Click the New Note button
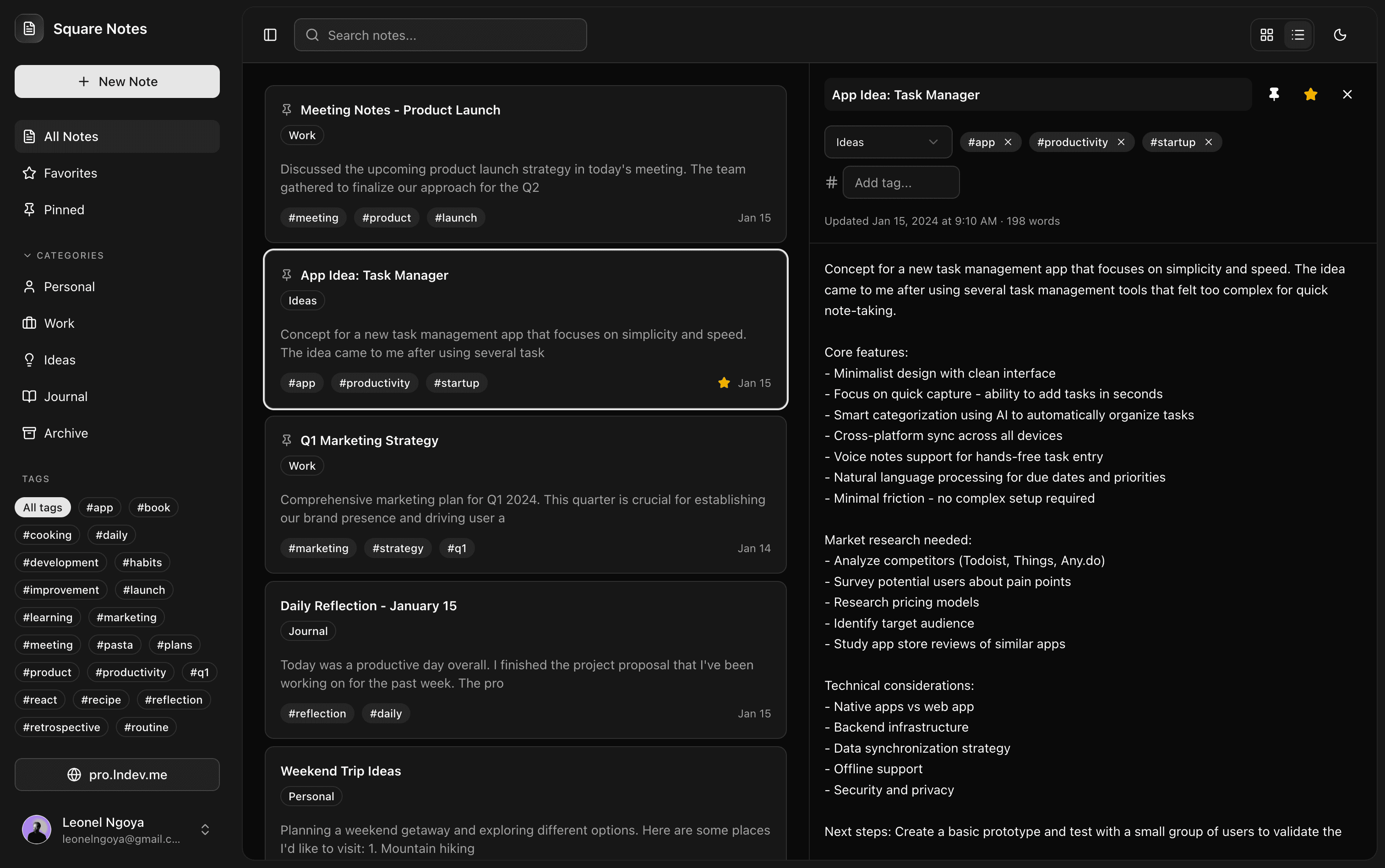Screen dimensions: 1385x868 pos(117,81)
